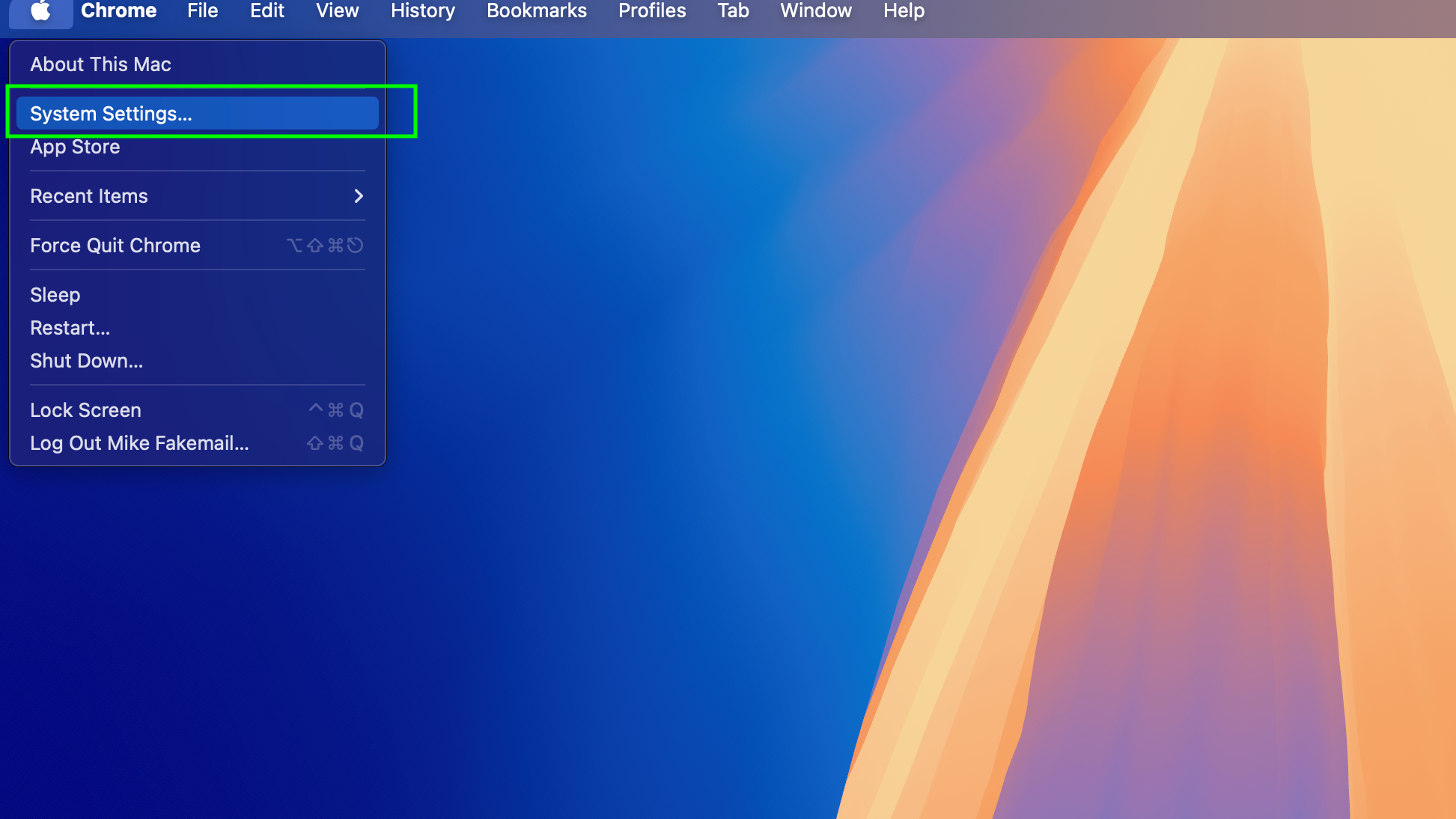Select Shut Down
1456x819 pixels.
pos(86,360)
